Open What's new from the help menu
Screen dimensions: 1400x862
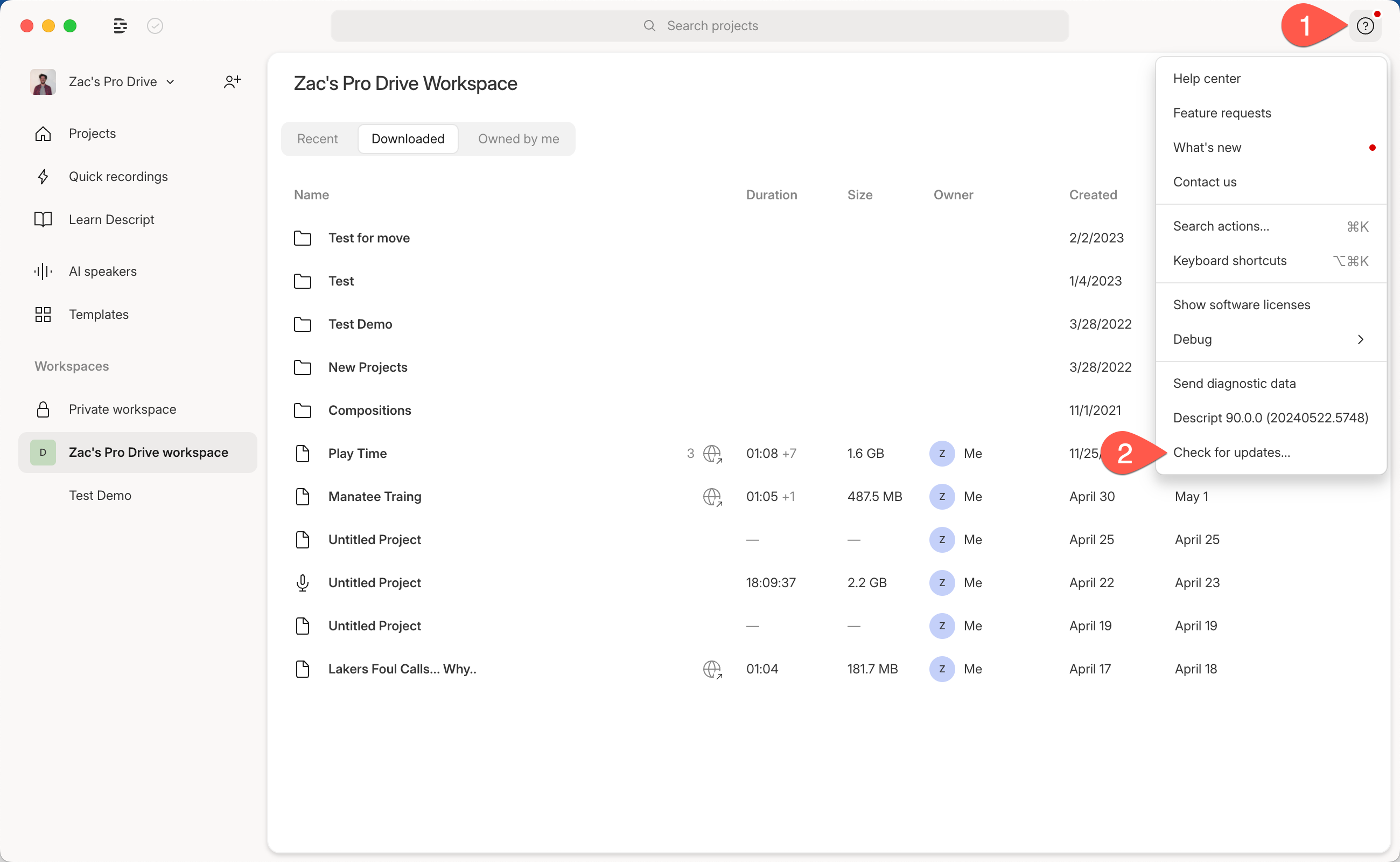[1207, 147]
